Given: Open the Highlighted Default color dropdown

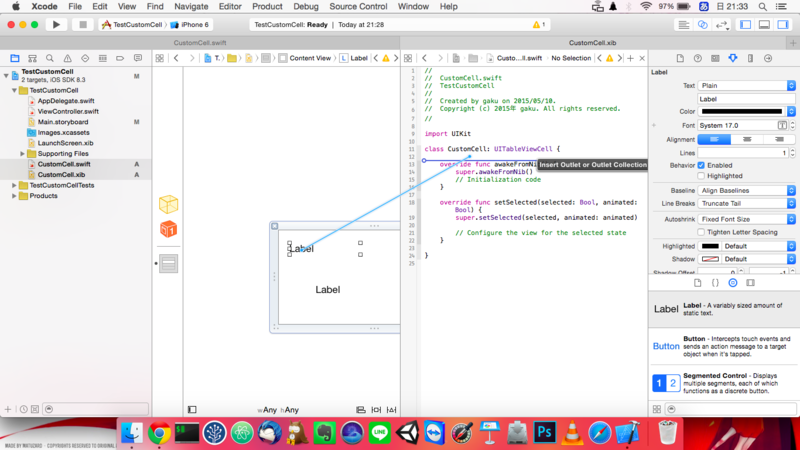Looking at the screenshot, I should pos(759,246).
